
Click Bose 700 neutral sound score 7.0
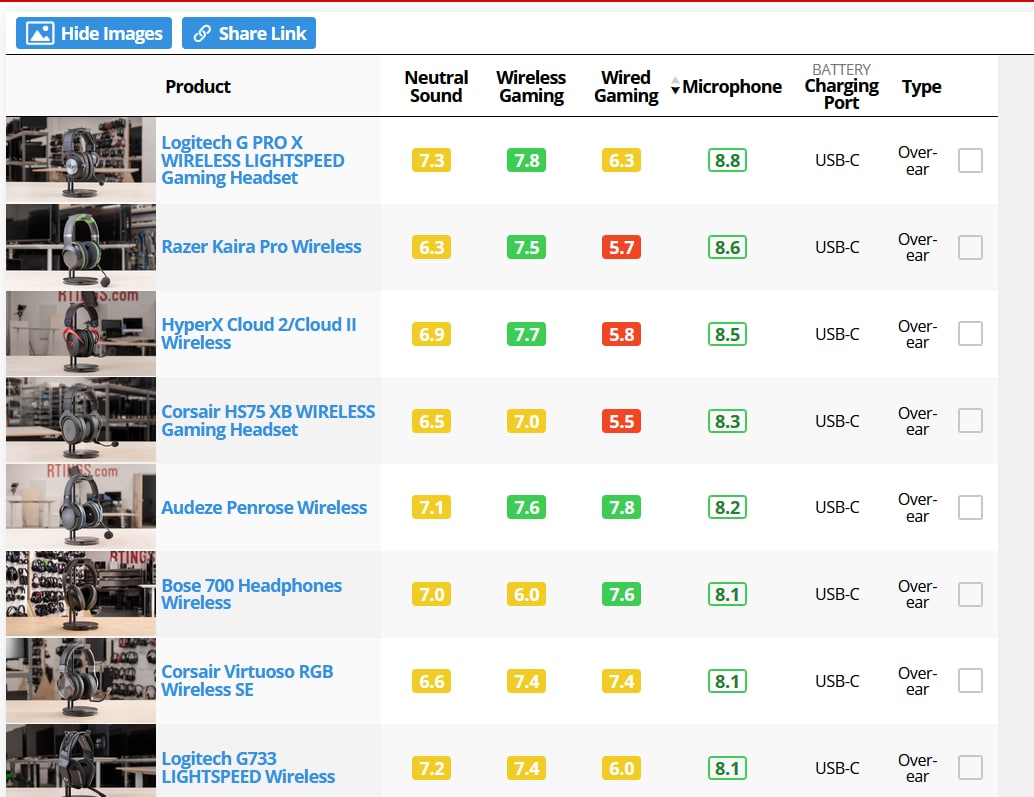tap(431, 595)
